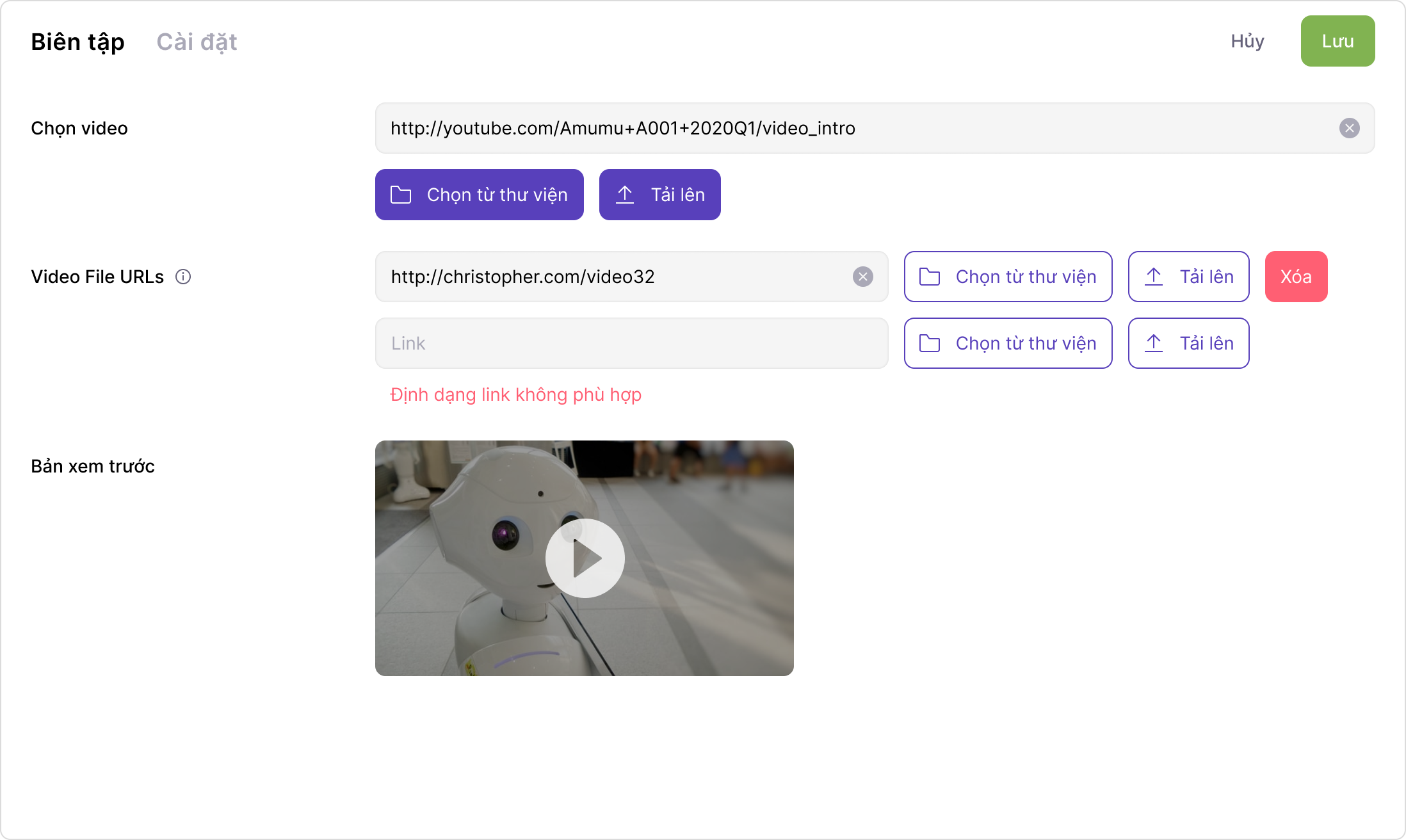Clear the christopher.com video URL

coord(862,277)
